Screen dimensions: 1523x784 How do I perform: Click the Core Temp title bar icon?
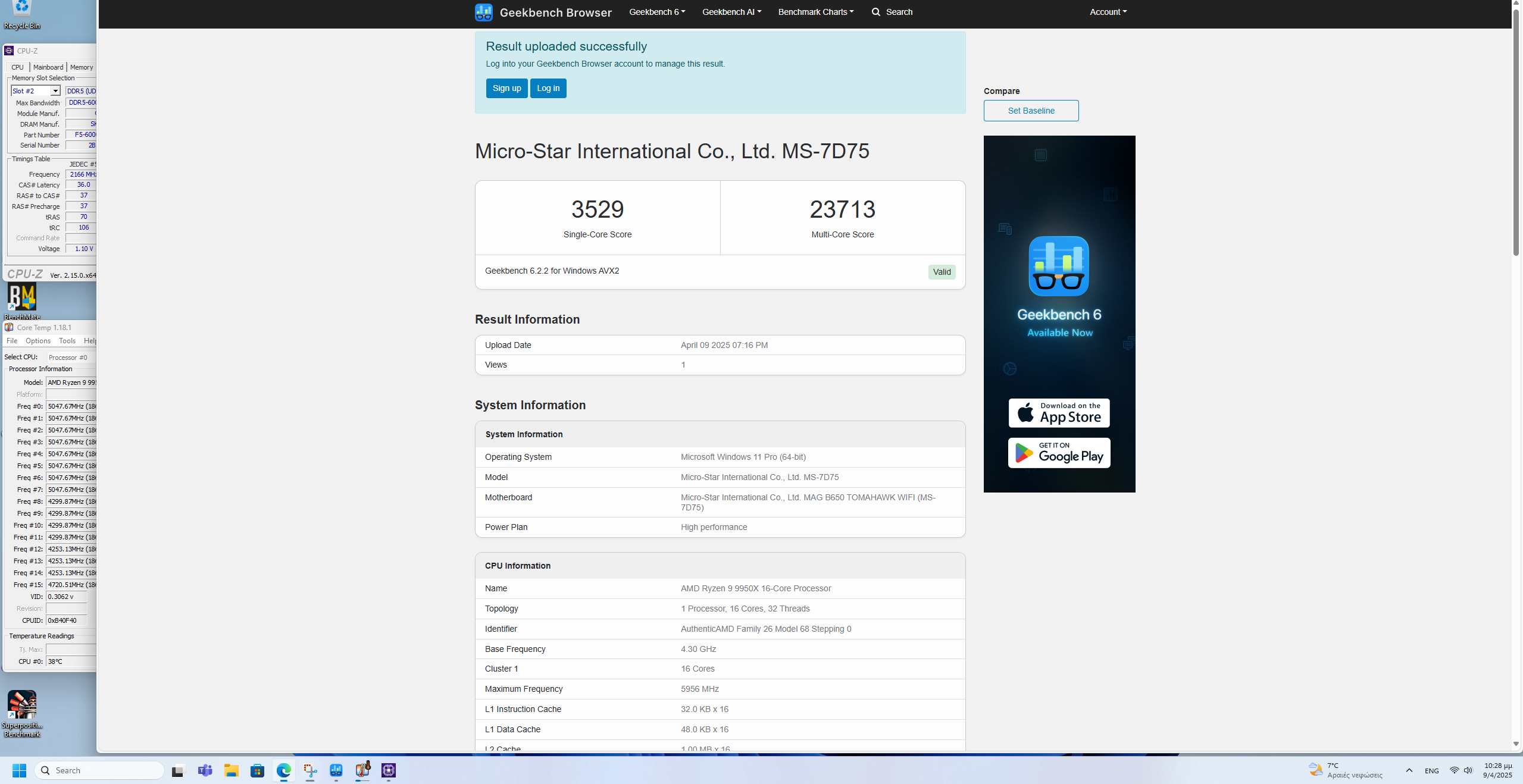[x=9, y=327]
